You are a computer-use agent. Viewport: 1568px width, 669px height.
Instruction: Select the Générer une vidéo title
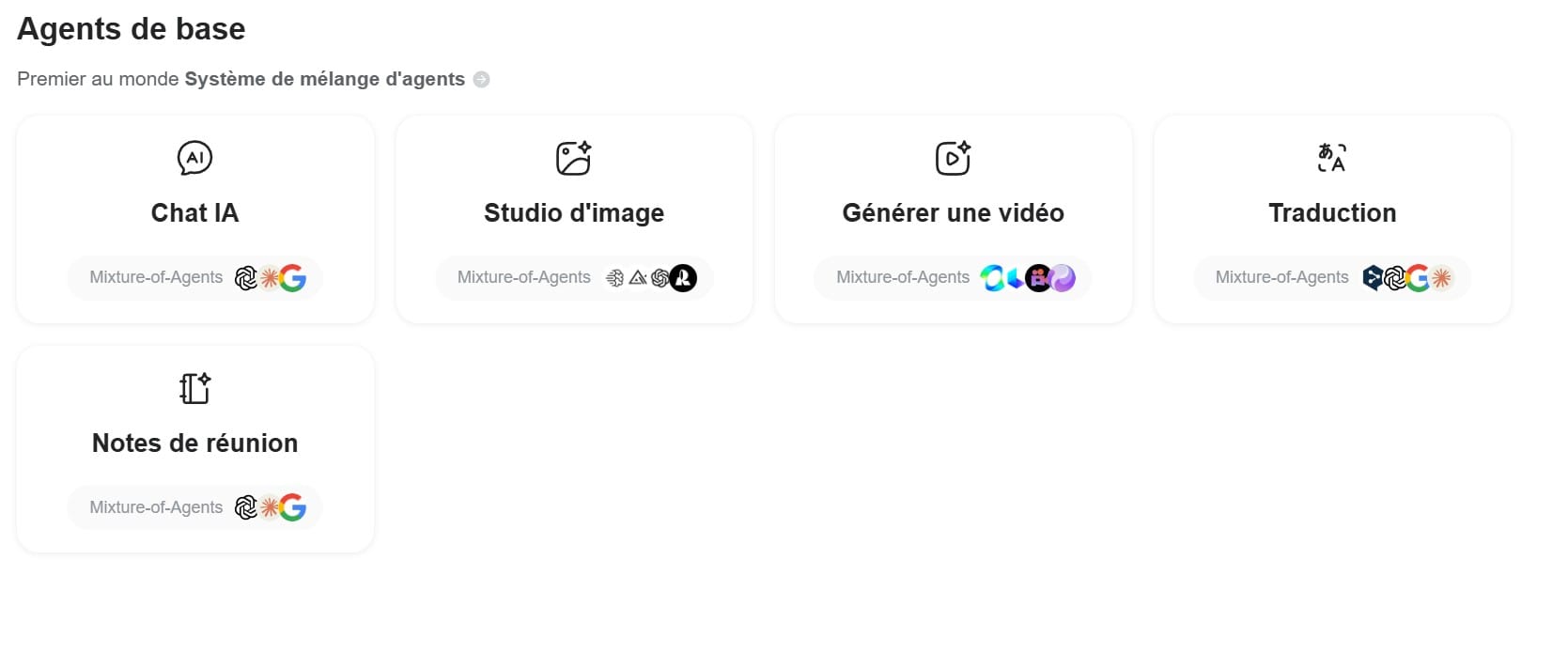pos(953,213)
